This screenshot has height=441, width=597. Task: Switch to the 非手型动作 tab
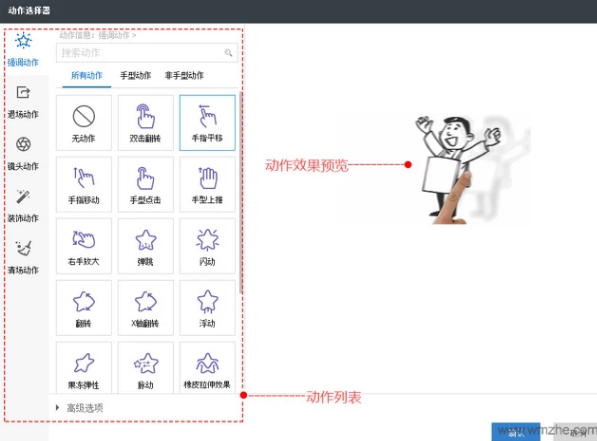184,75
